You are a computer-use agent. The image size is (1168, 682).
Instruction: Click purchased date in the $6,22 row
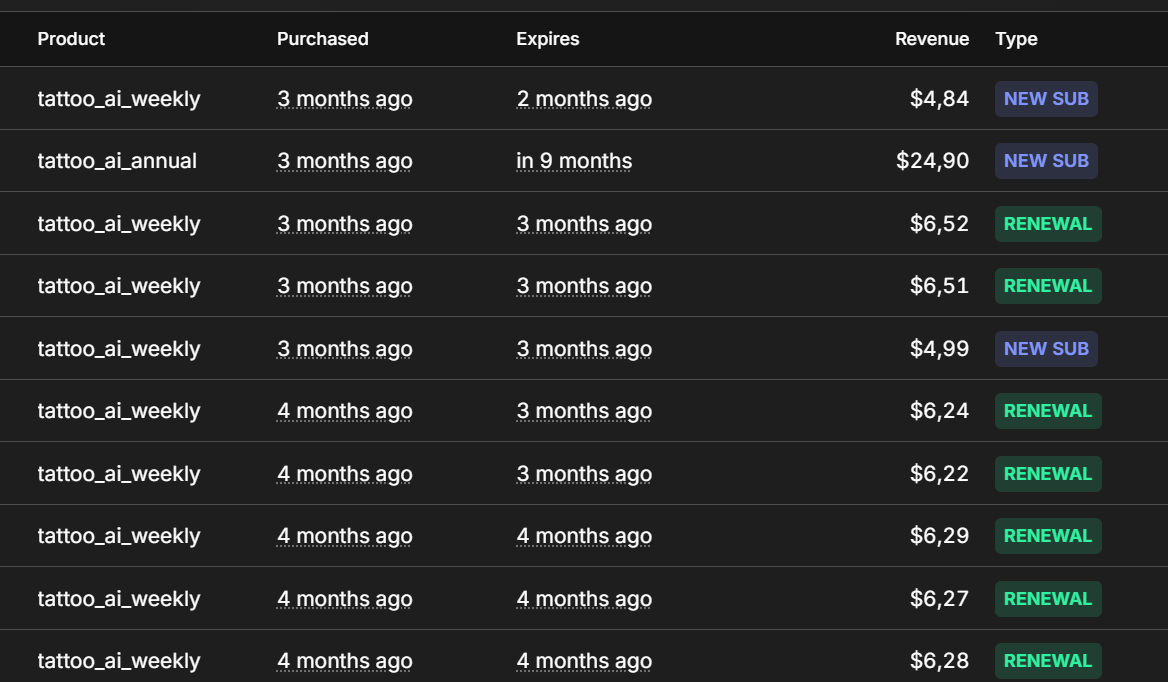(x=344, y=474)
